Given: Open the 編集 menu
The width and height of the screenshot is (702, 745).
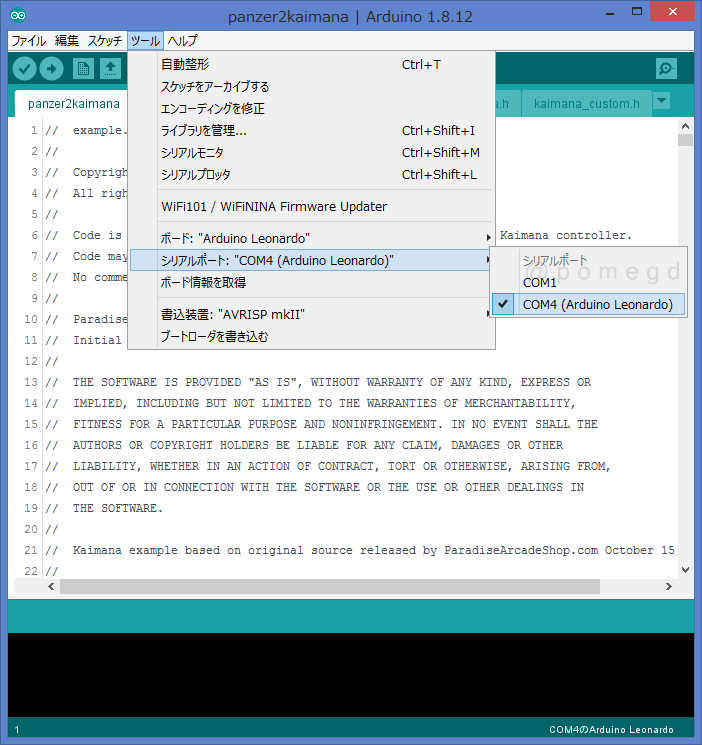Looking at the screenshot, I should point(67,41).
